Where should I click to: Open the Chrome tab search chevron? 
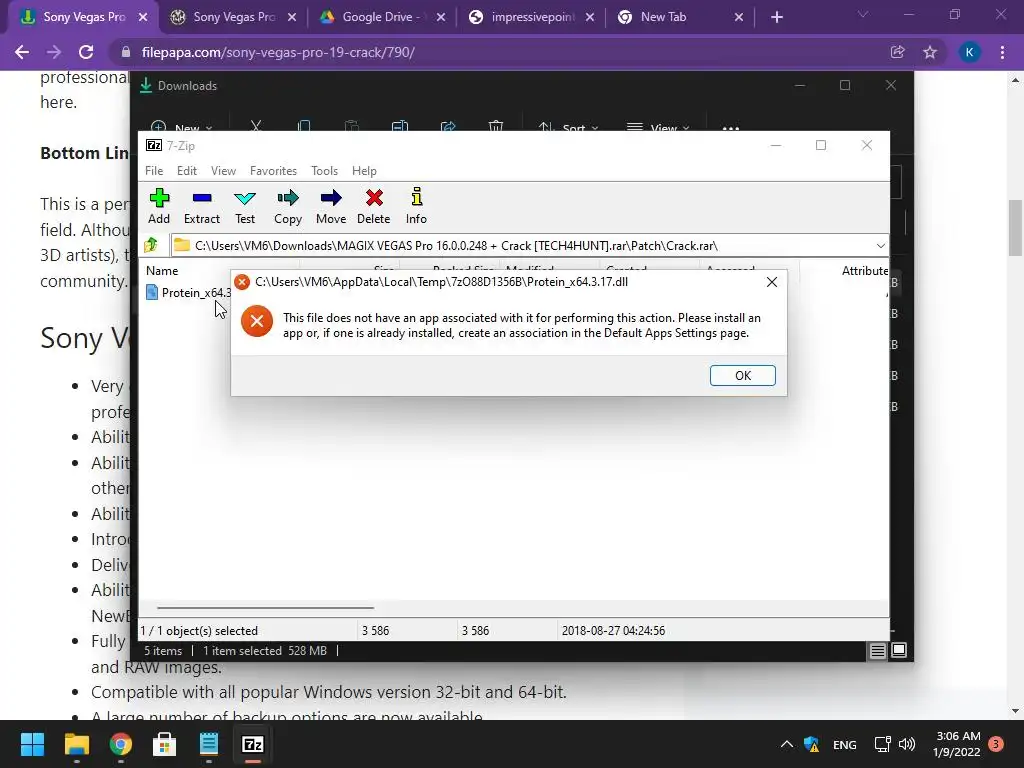863,14
